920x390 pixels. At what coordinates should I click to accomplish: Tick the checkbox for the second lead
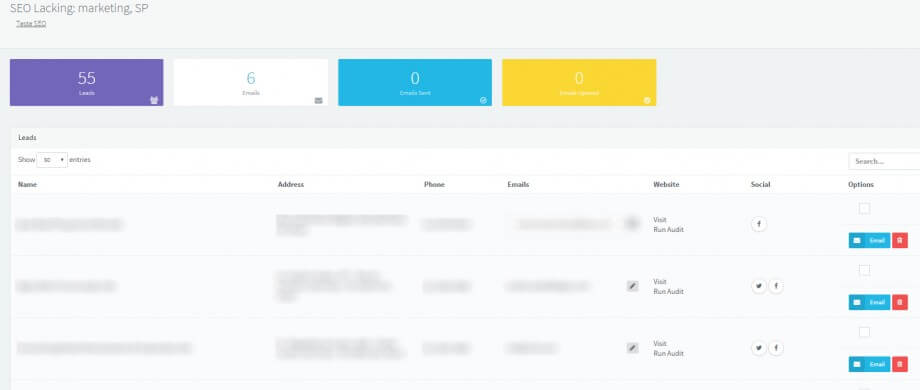click(x=864, y=270)
